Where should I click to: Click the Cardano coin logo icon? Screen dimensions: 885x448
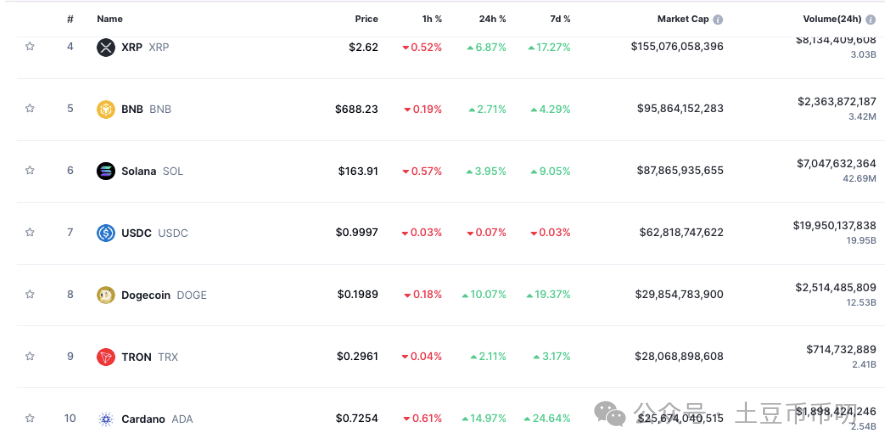point(105,419)
